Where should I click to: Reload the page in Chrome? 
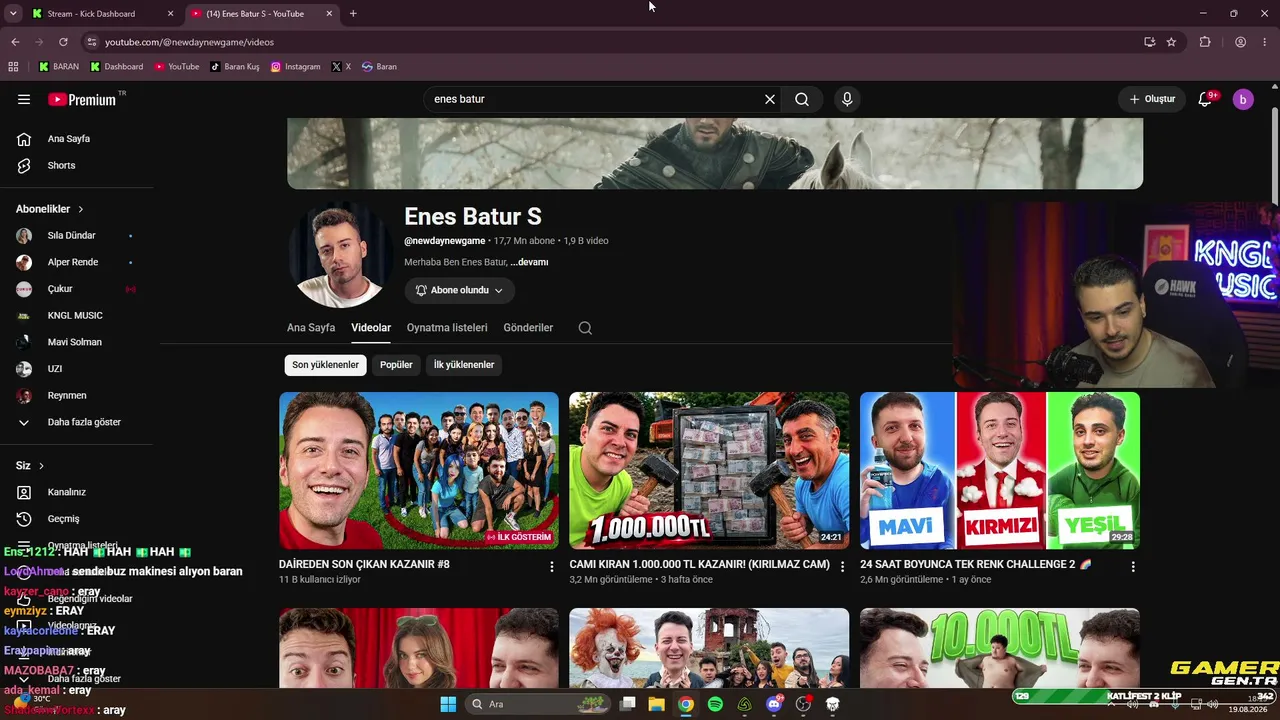[63, 42]
